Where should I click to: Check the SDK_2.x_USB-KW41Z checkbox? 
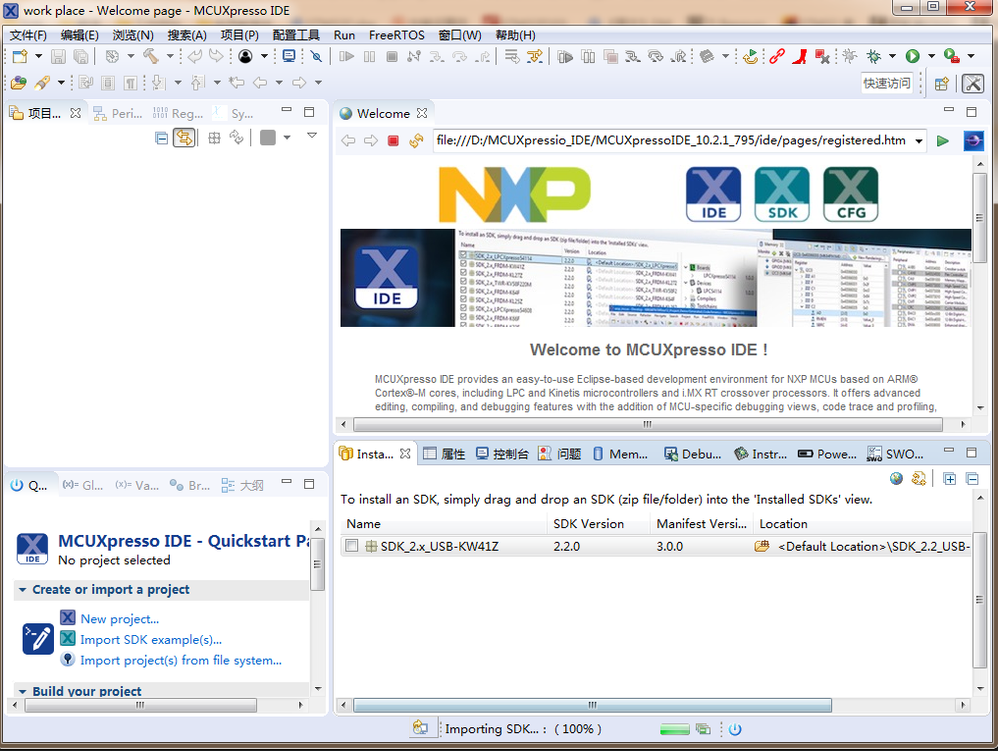(351, 545)
